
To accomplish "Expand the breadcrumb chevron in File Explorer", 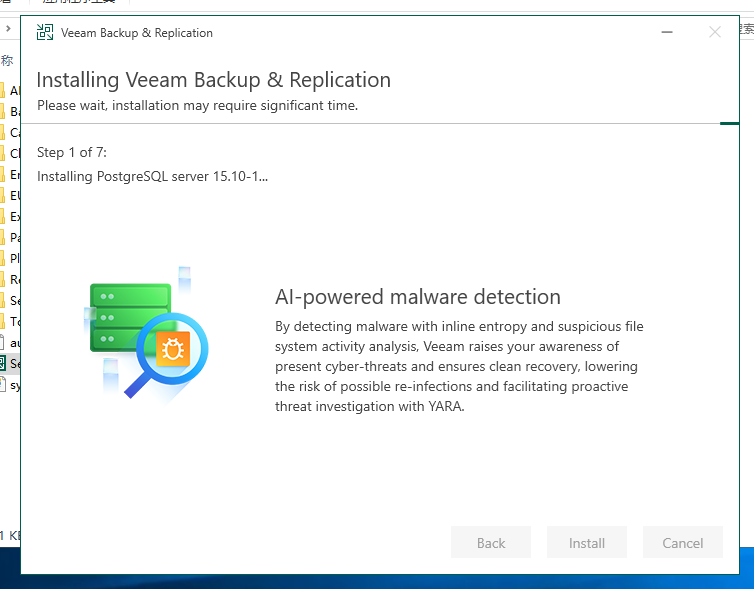I will point(8,28).
